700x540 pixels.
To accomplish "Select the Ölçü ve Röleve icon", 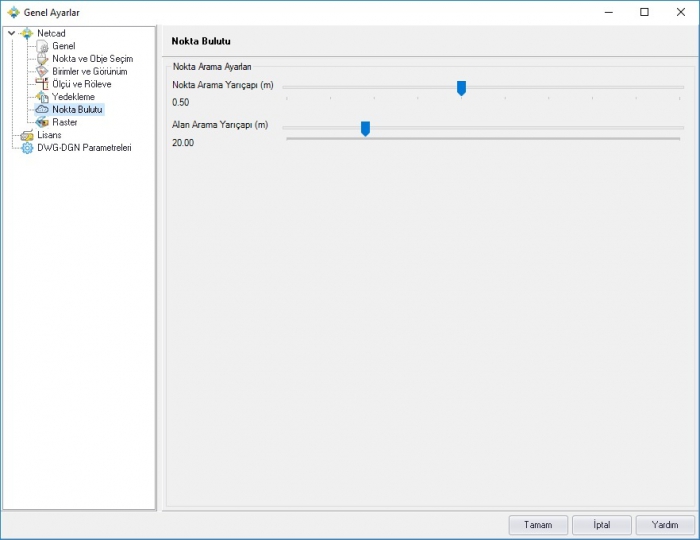I will pyautogui.click(x=42, y=84).
